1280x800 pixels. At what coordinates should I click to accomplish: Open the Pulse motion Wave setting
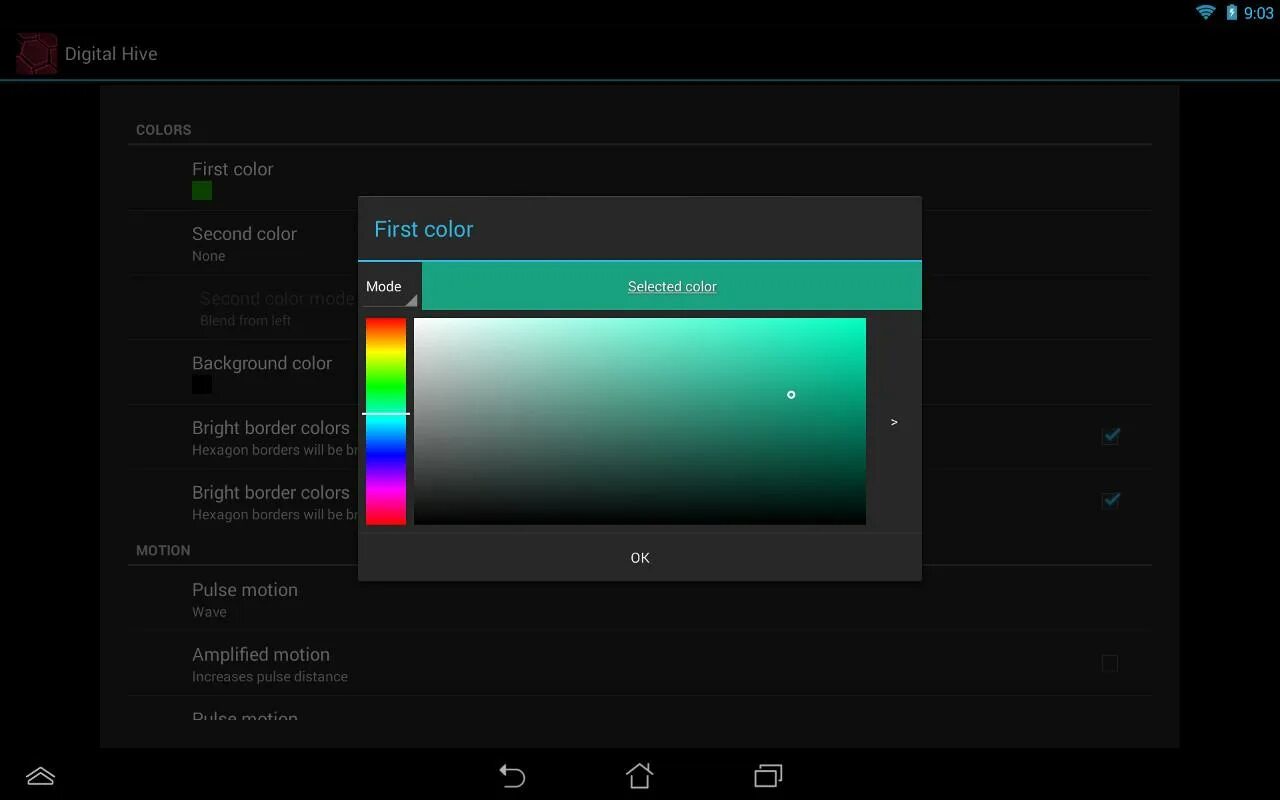tap(640, 598)
